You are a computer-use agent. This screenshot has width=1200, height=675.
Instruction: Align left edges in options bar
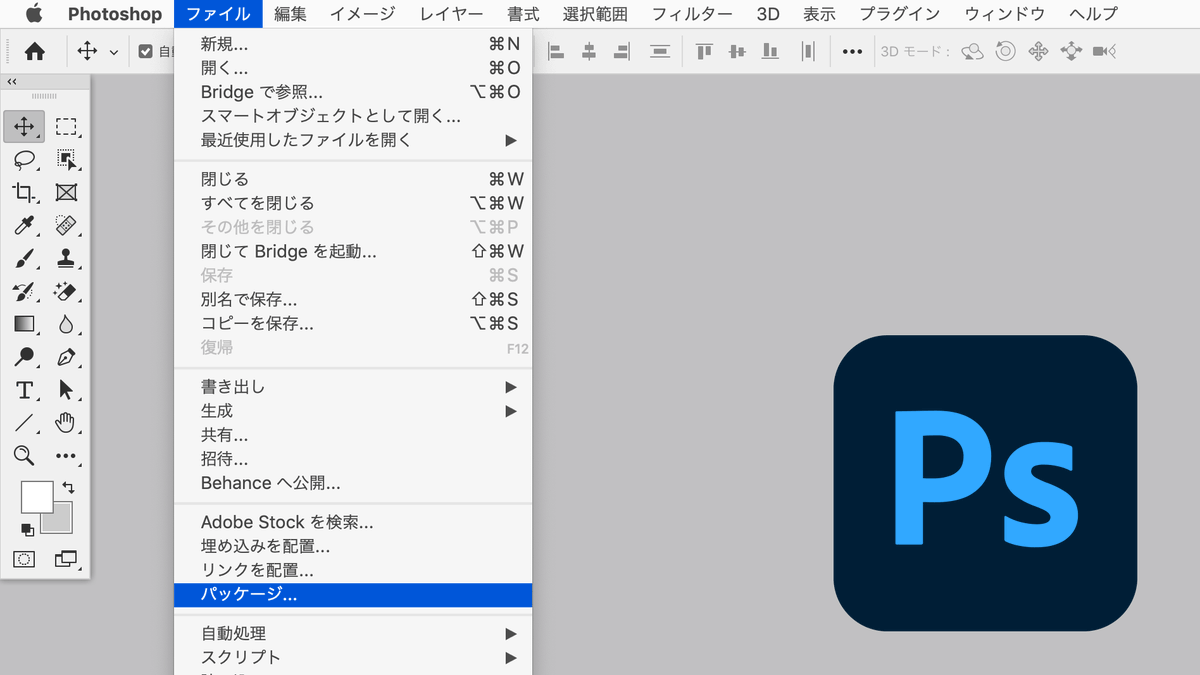556,51
